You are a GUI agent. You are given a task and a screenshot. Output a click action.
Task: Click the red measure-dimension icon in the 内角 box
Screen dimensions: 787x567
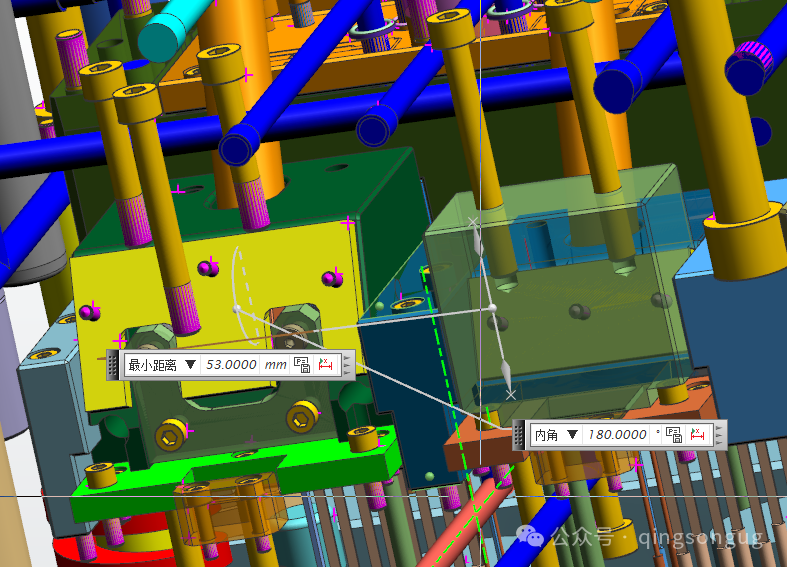pyautogui.click(x=698, y=435)
